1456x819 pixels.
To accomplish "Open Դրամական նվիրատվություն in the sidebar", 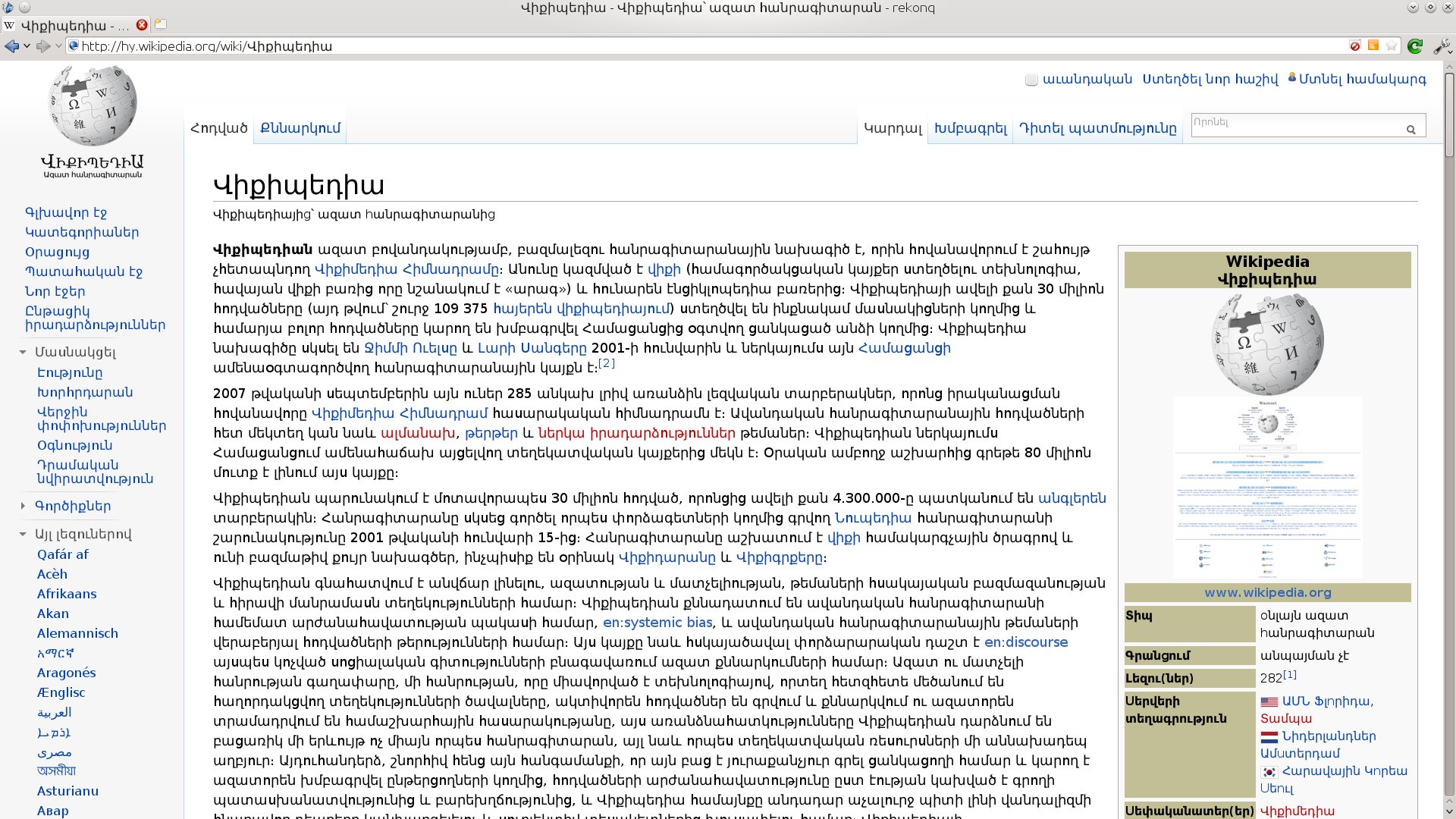I will point(95,472).
